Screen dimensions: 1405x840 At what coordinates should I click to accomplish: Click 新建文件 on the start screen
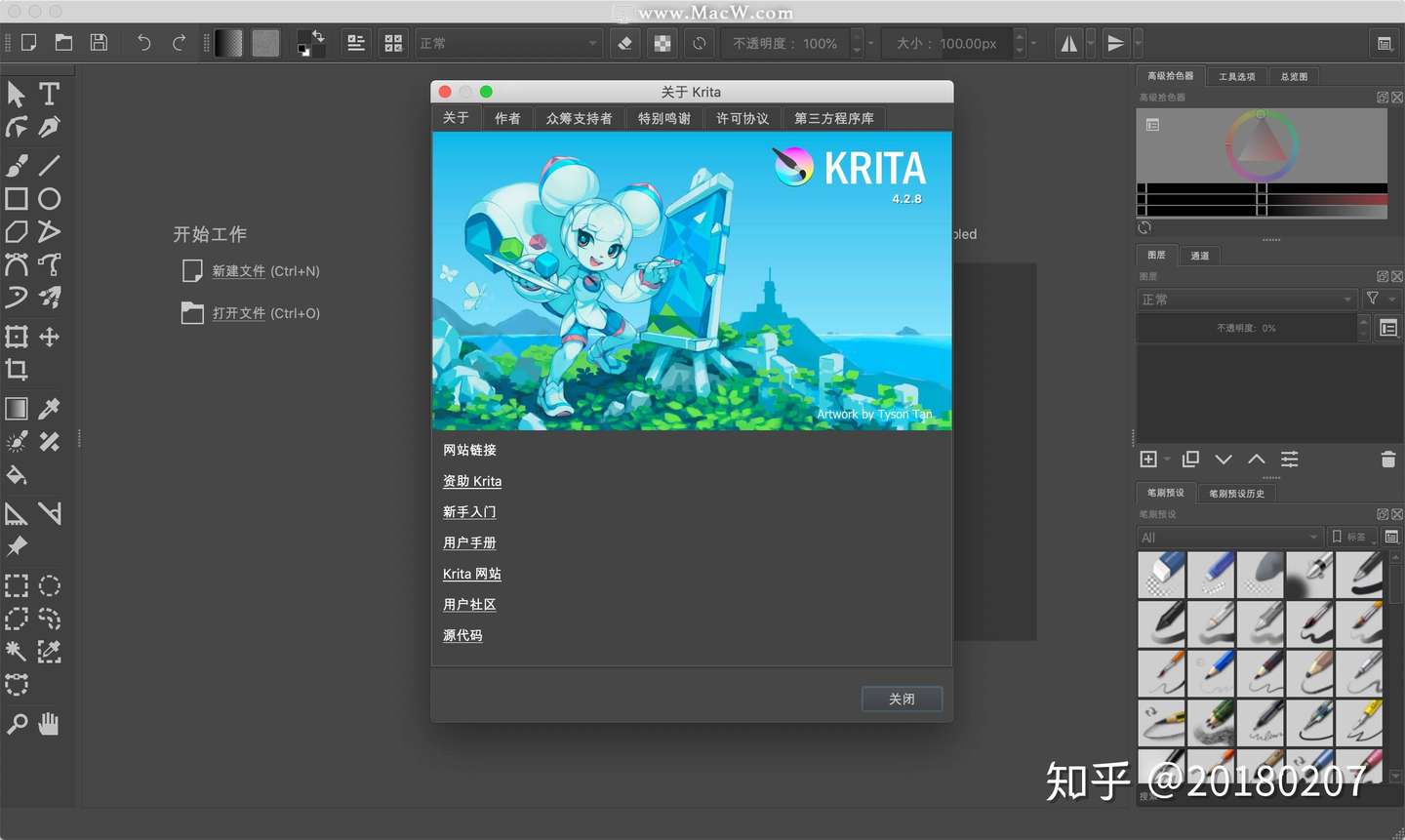[239, 271]
